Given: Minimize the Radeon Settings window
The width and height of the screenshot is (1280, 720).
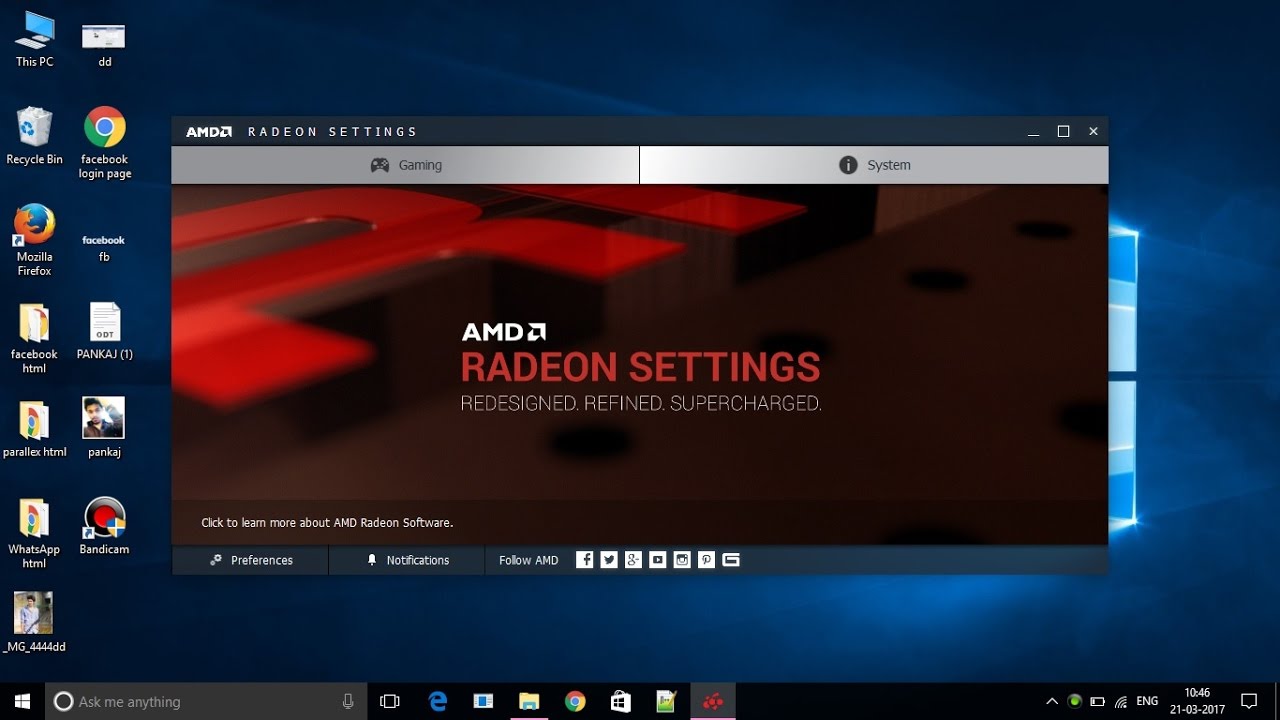Looking at the screenshot, I should pos(1034,132).
